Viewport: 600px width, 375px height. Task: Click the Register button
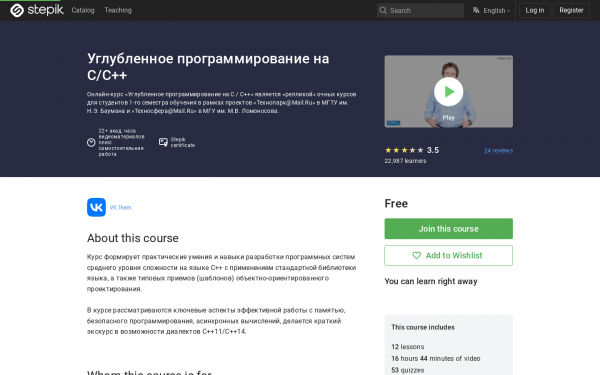tap(571, 10)
